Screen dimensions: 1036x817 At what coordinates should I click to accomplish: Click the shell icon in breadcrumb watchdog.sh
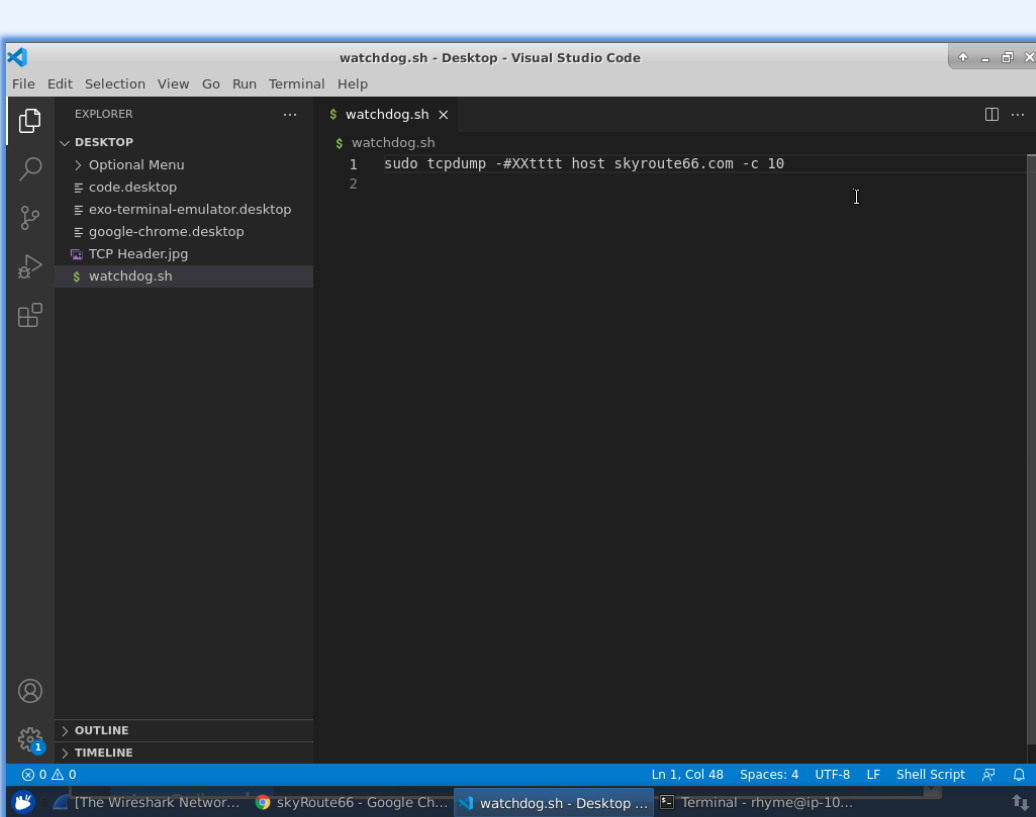tap(339, 143)
